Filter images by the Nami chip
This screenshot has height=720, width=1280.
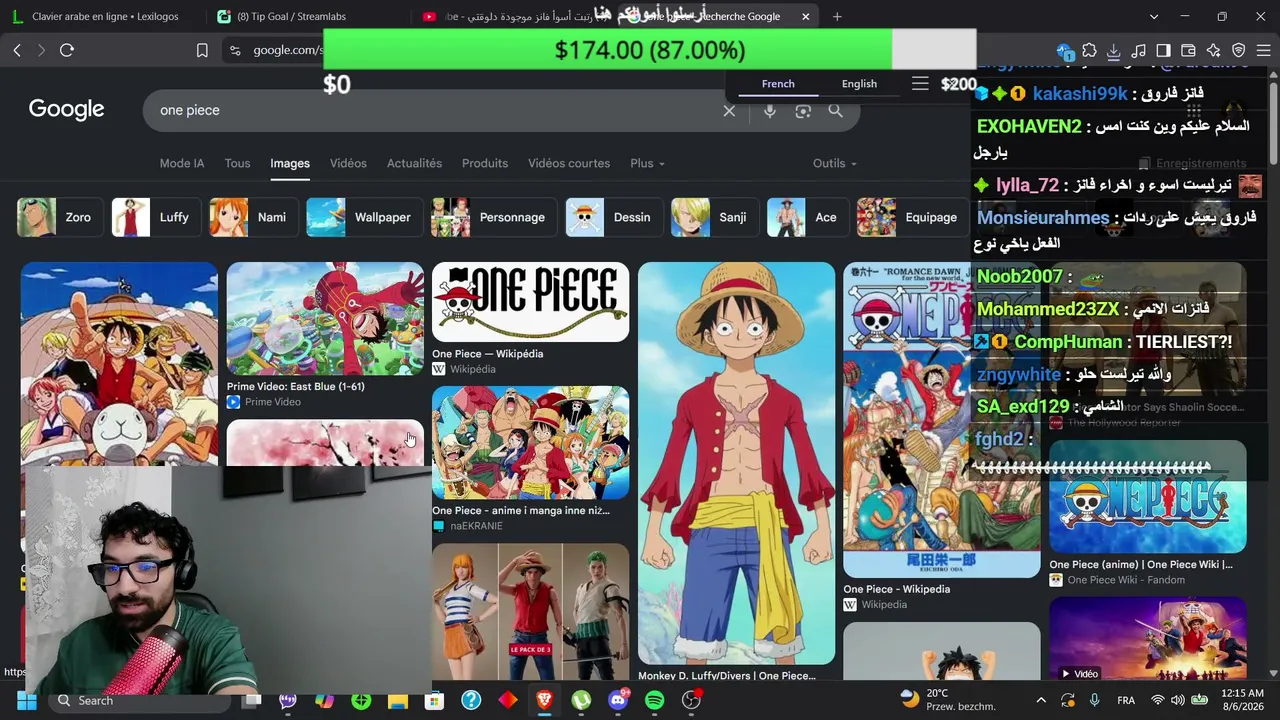point(253,217)
